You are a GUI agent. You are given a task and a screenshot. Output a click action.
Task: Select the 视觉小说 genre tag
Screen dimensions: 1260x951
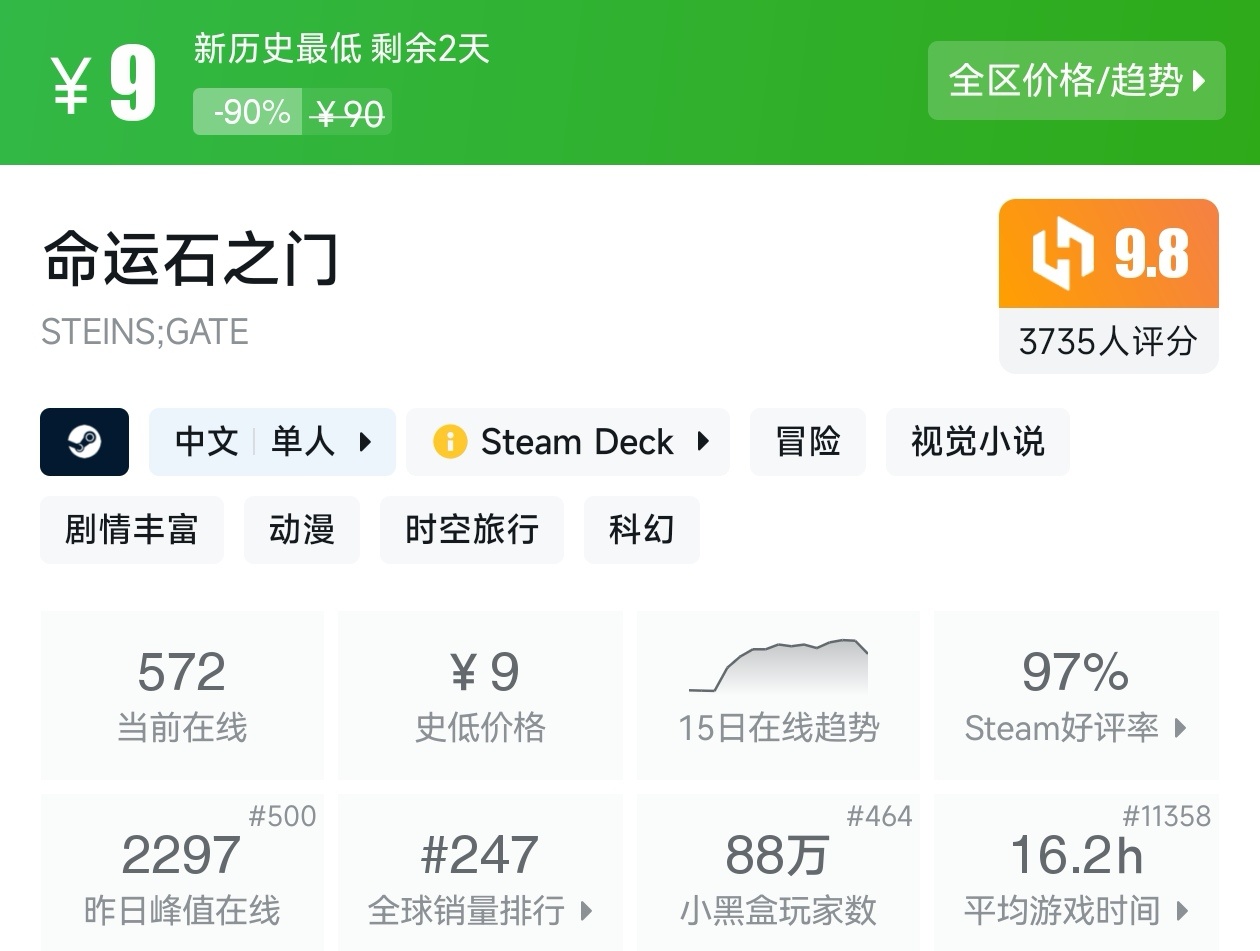click(978, 441)
